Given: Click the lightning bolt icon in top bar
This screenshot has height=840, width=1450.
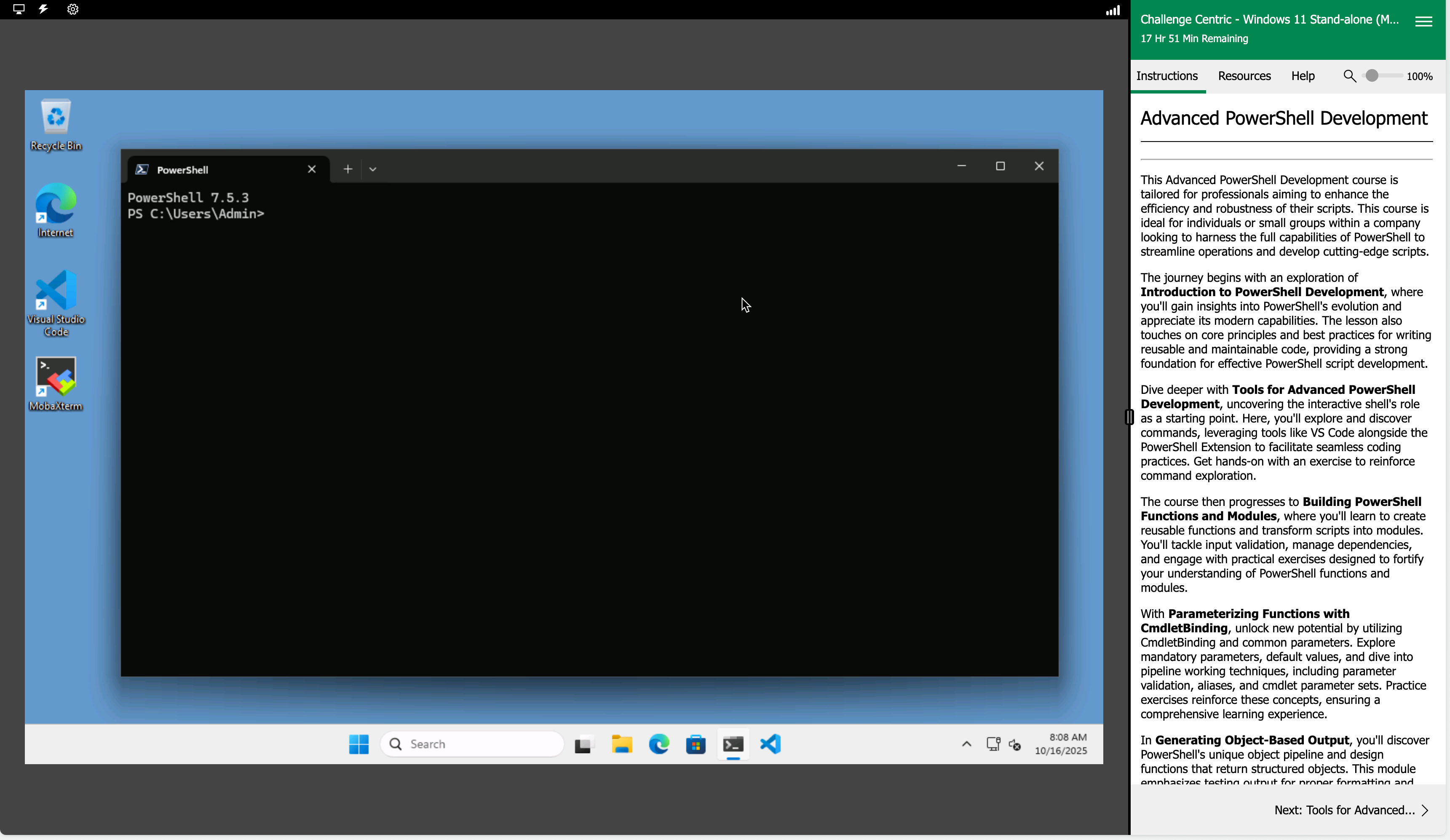Looking at the screenshot, I should pyautogui.click(x=44, y=9).
